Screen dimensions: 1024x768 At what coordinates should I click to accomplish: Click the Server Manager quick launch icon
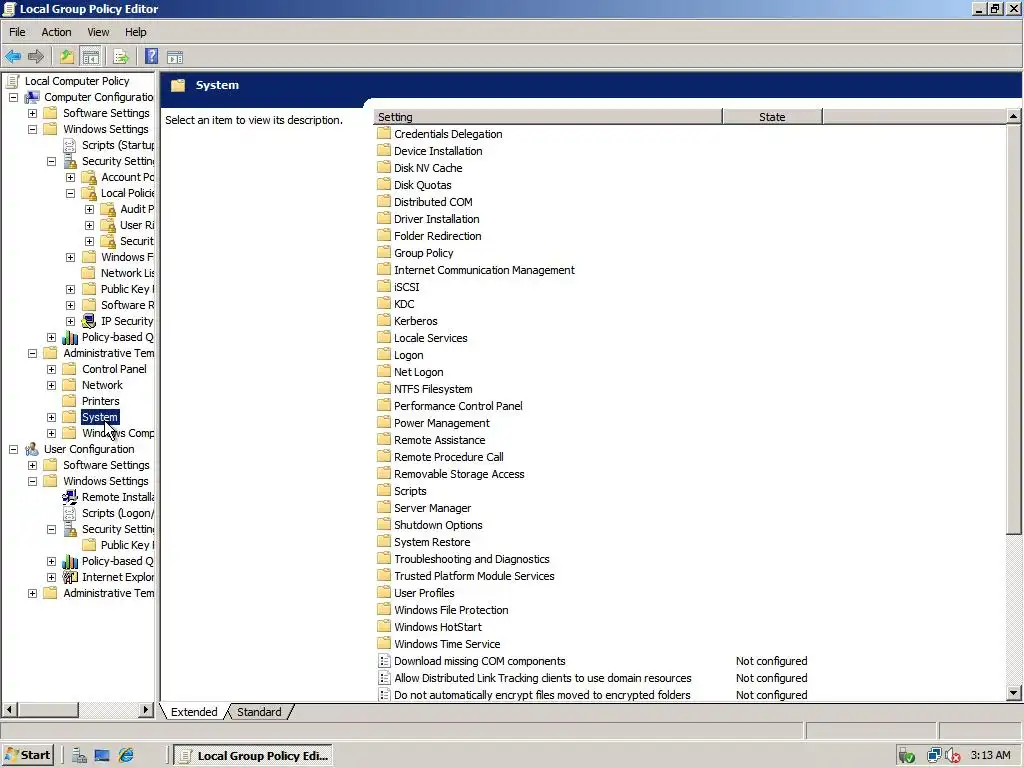[79, 756]
